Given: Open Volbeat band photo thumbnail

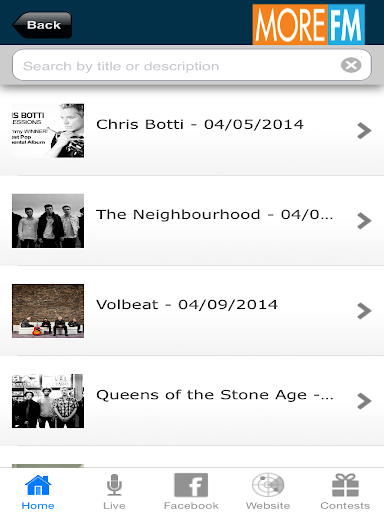Looking at the screenshot, I should [48, 311].
